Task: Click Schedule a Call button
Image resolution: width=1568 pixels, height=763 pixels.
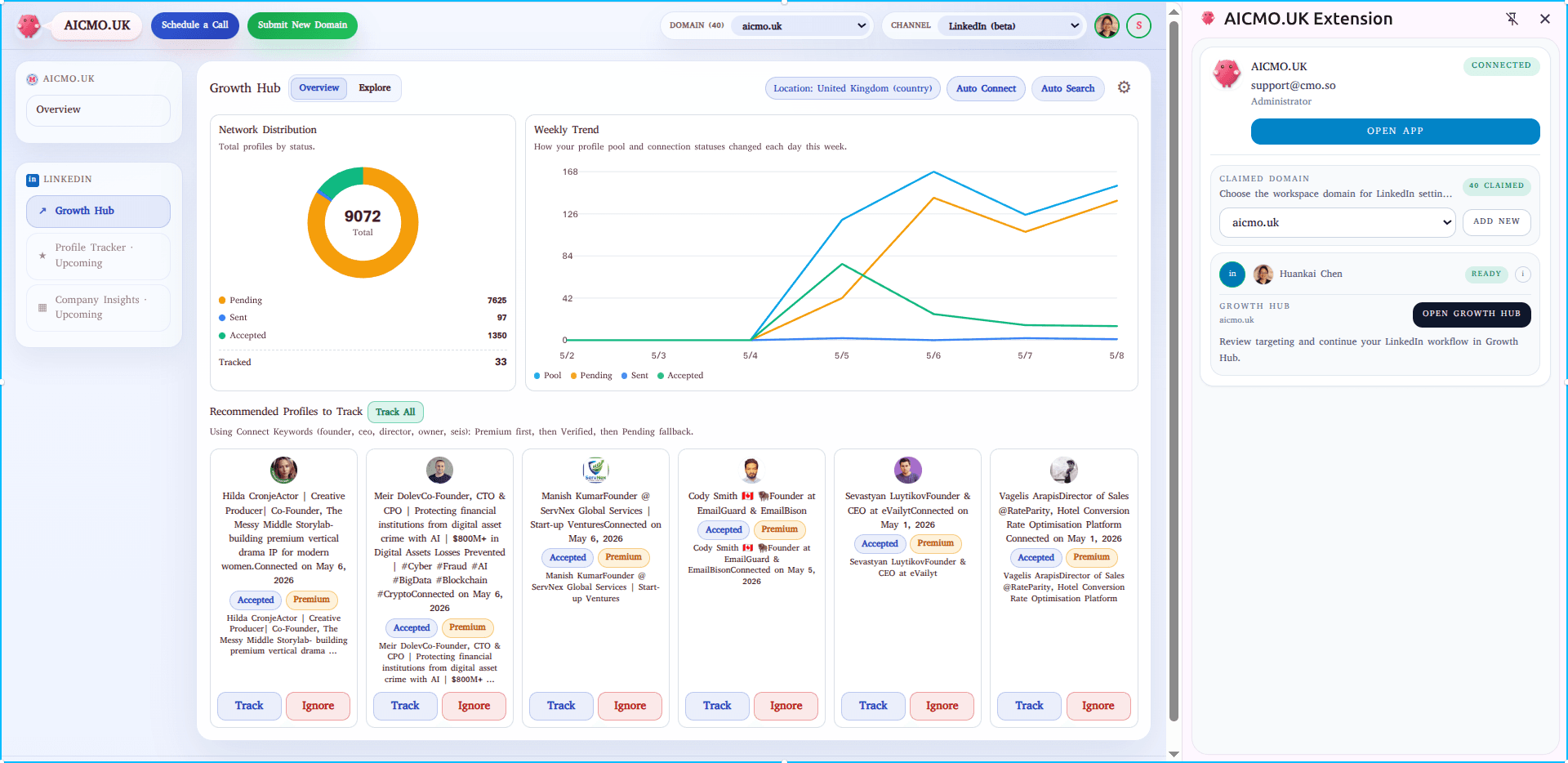Action: 195,25
